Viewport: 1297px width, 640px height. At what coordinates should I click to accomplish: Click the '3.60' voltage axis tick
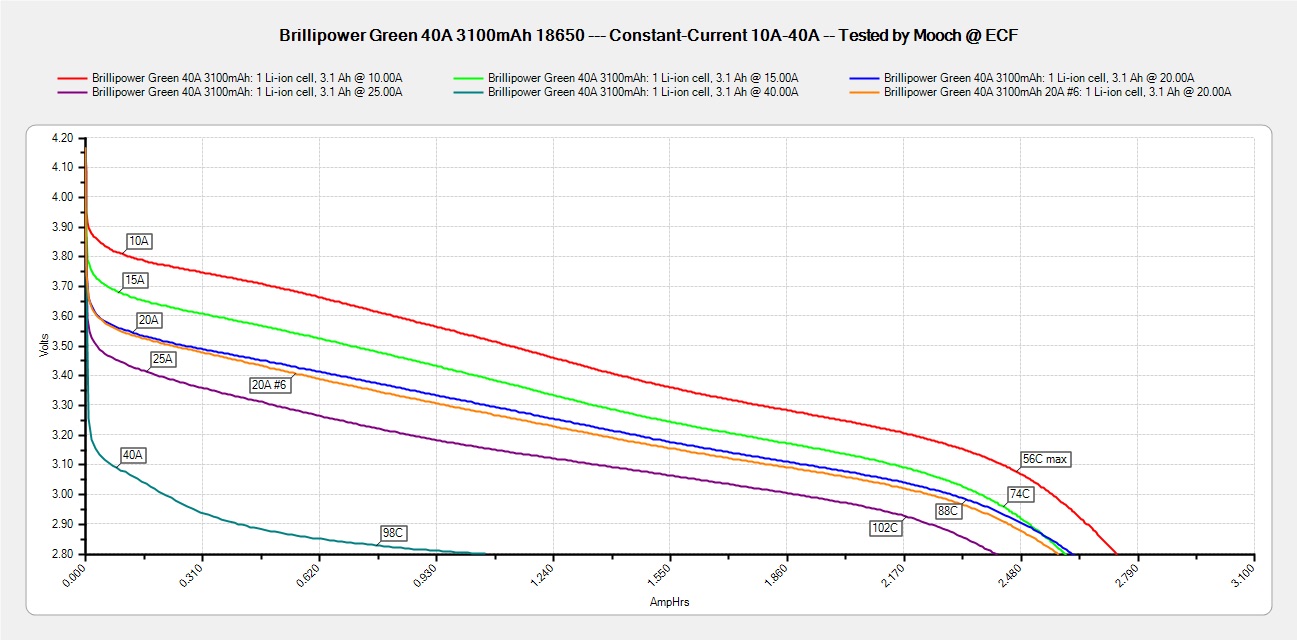point(62,316)
